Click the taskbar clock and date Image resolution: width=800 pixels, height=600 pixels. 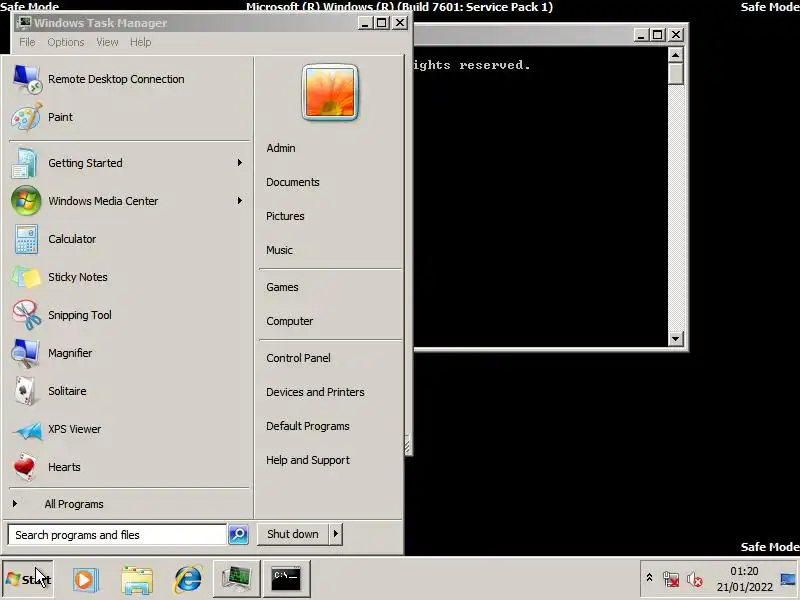pos(744,579)
